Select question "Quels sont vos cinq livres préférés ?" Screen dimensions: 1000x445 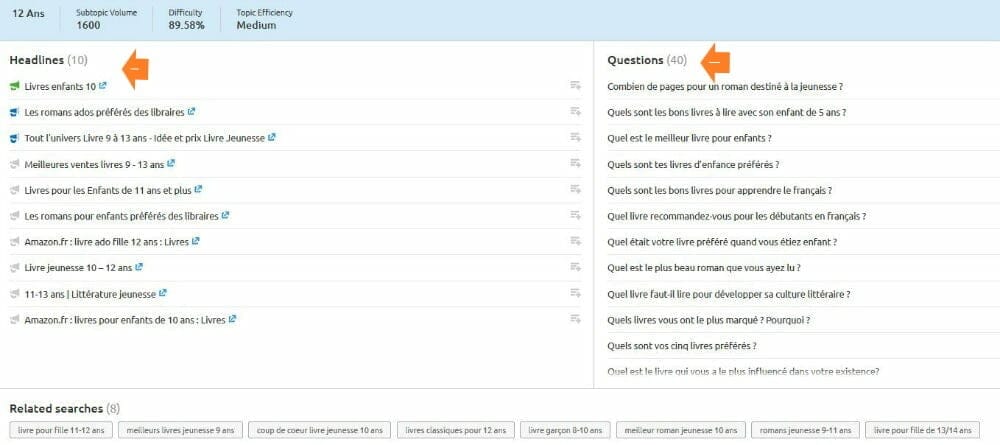[681, 346]
